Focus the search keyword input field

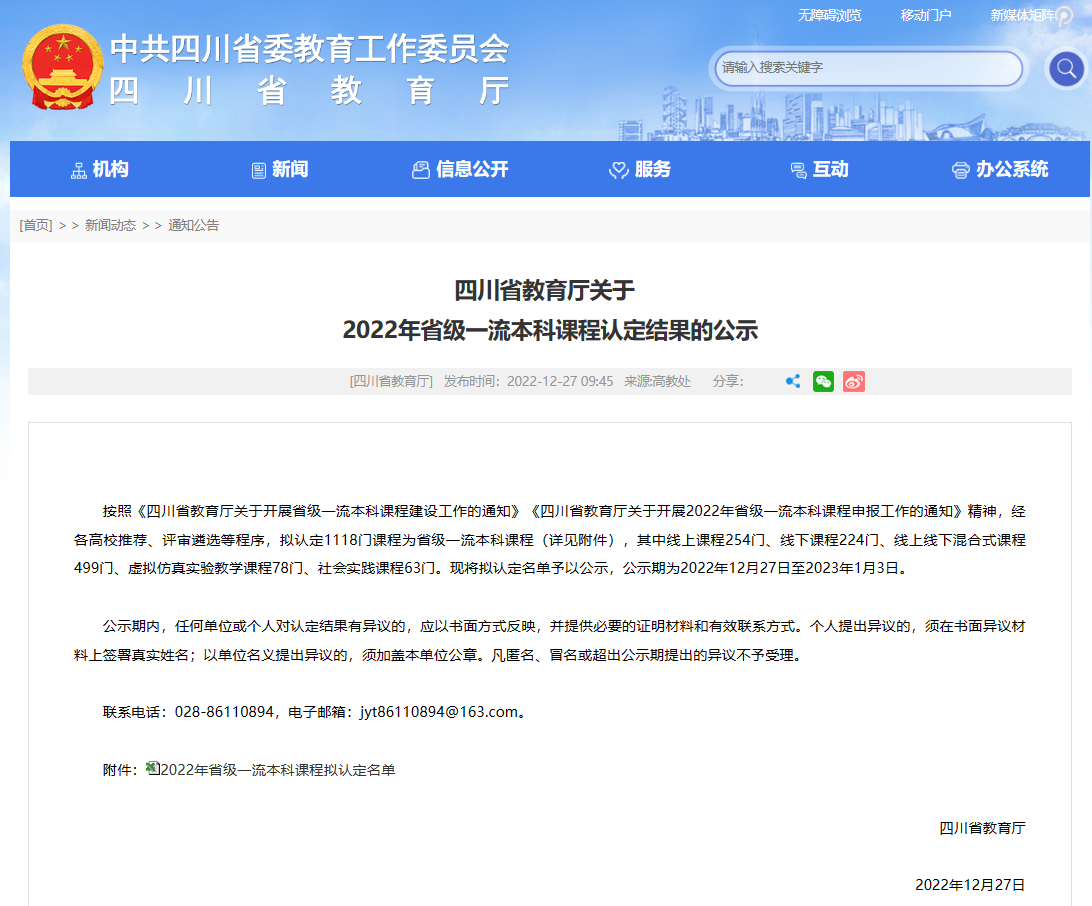(866, 68)
